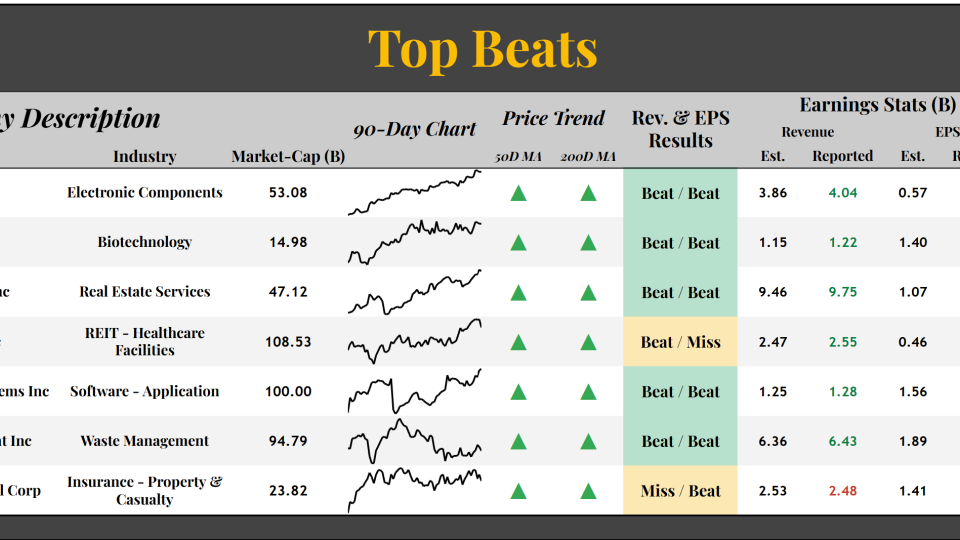Select the Industry column header
The width and height of the screenshot is (960, 540).
144,156
